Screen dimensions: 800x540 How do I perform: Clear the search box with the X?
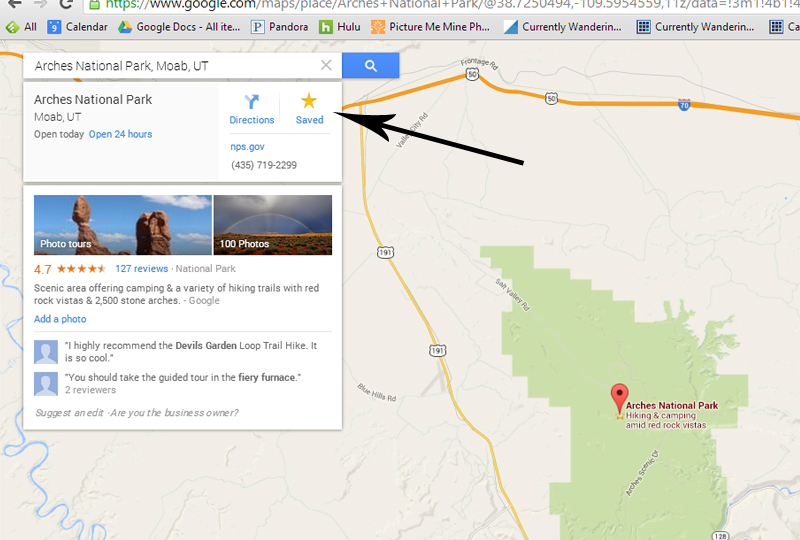[x=326, y=65]
